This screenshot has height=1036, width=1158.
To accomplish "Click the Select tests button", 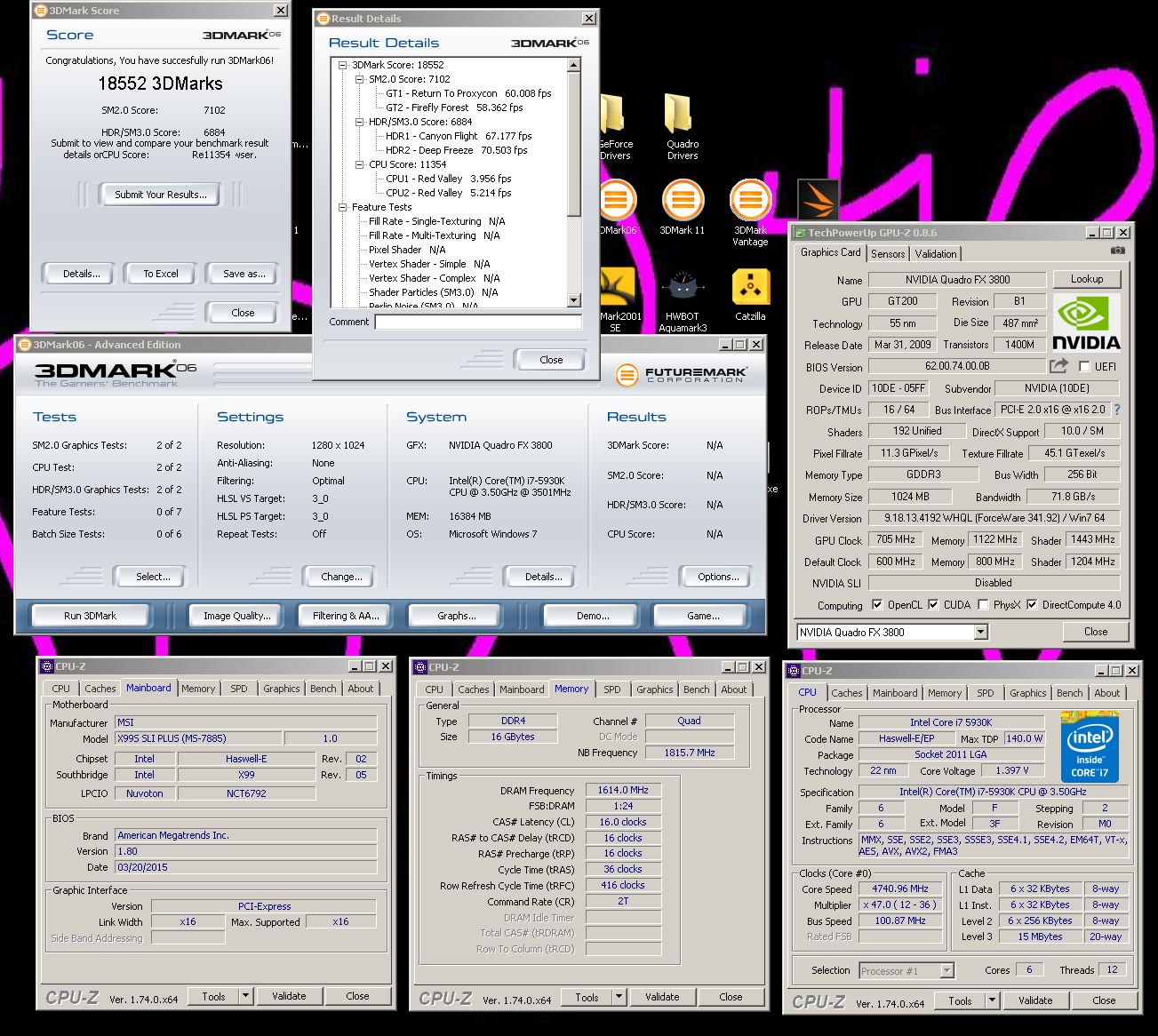I will click(x=153, y=577).
